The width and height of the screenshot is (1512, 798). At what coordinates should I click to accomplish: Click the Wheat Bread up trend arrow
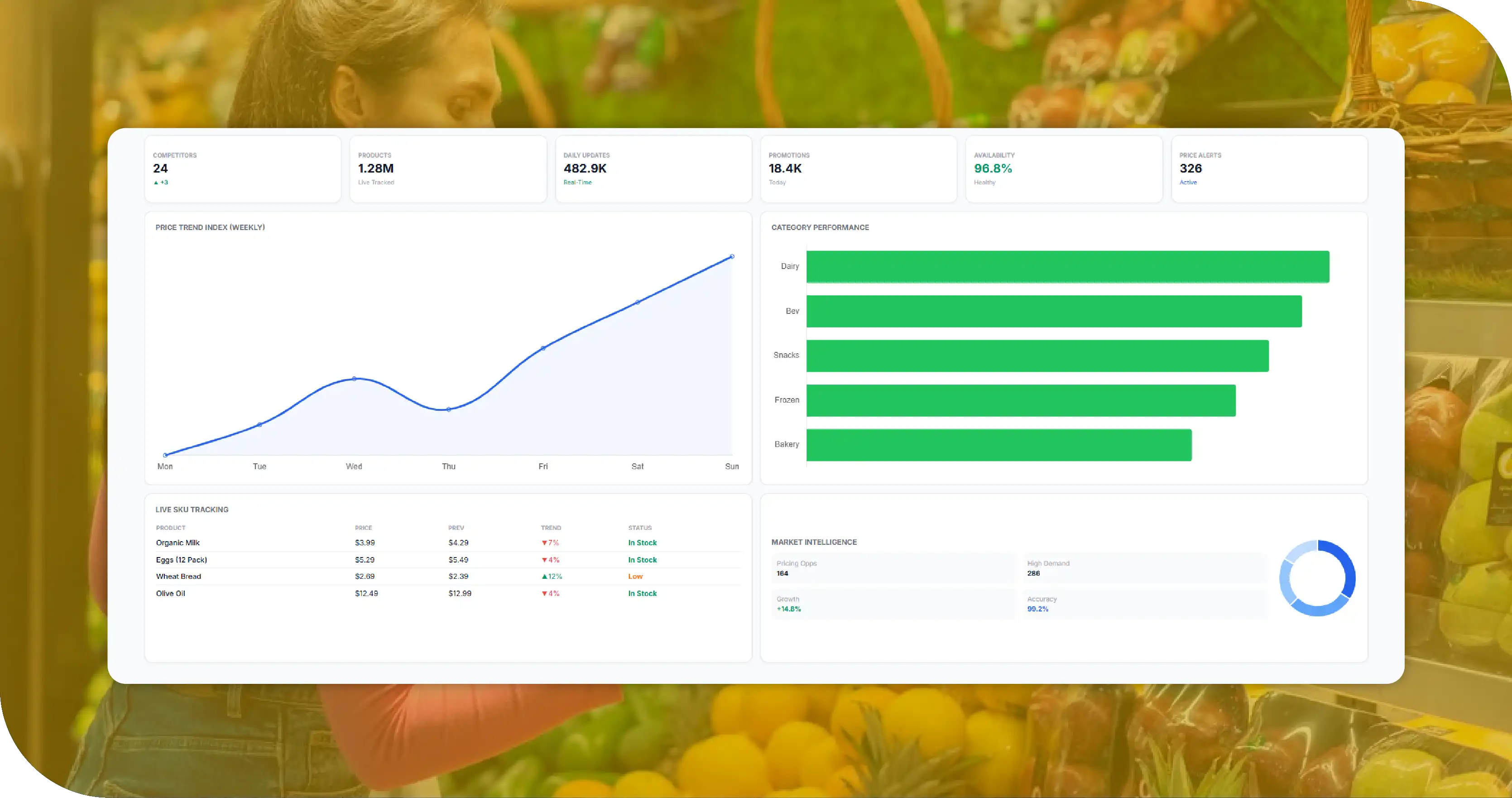544,577
